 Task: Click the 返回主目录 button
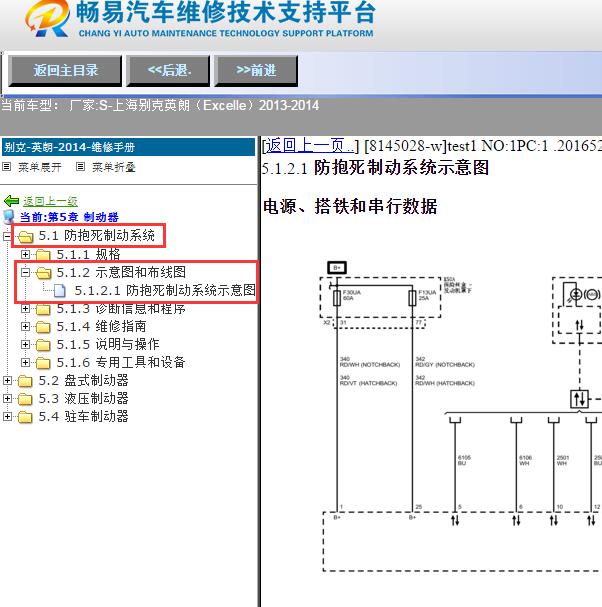pos(65,70)
